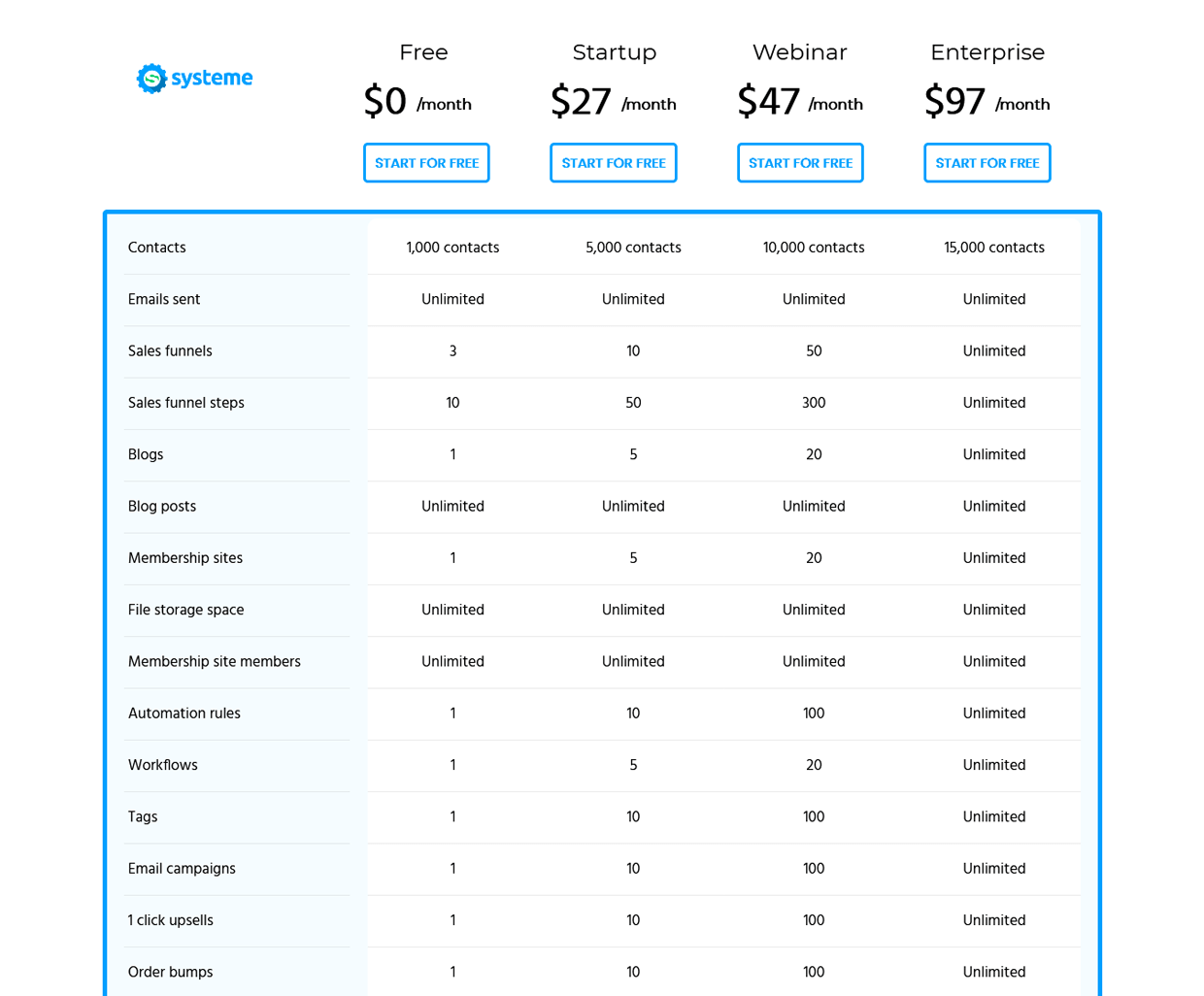The height and width of the screenshot is (996, 1204).
Task: Click 15,000 contacts in the Enterprise column
Action: [x=994, y=248]
